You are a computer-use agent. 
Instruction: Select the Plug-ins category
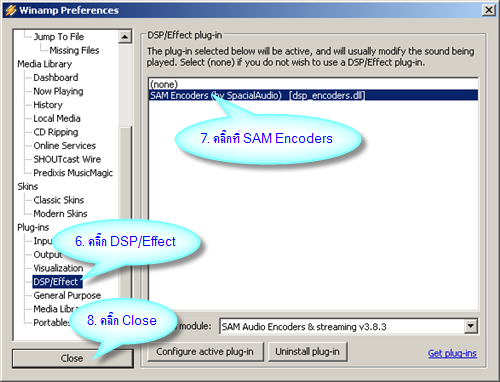tap(33, 227)
